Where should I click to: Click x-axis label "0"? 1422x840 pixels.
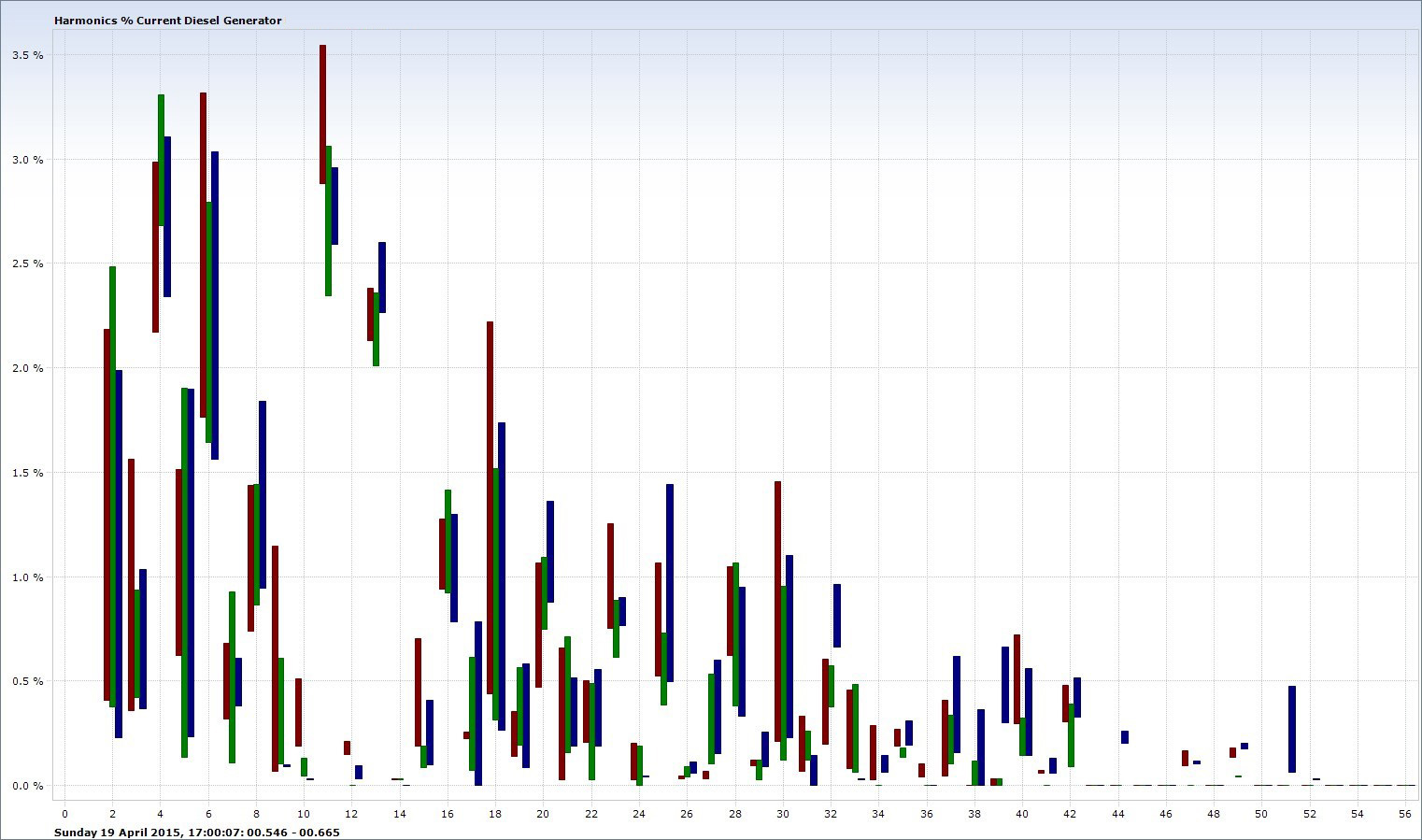(64, 815)
